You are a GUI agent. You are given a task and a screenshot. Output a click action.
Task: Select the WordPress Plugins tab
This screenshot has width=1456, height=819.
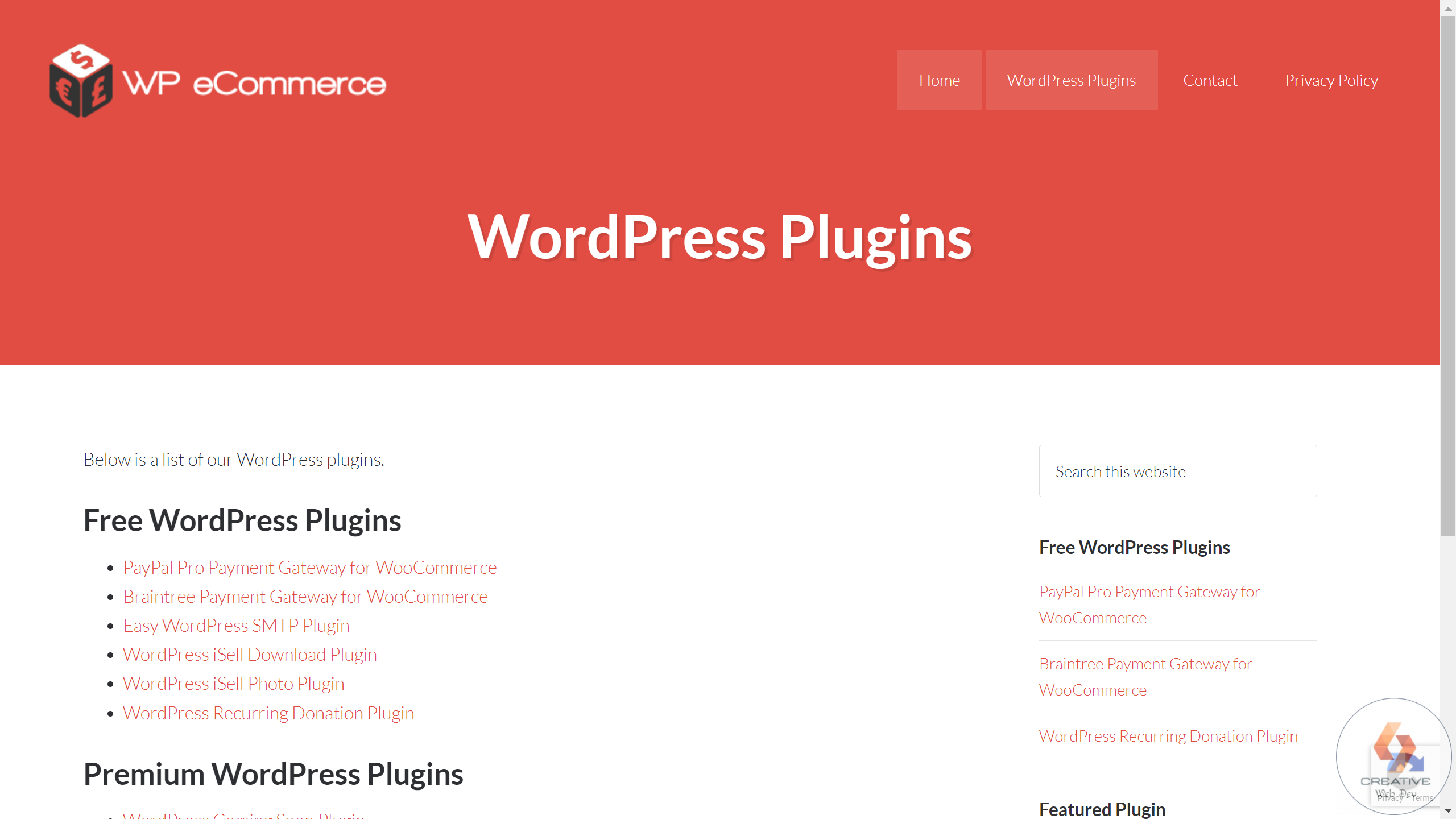coord(1071,79)
